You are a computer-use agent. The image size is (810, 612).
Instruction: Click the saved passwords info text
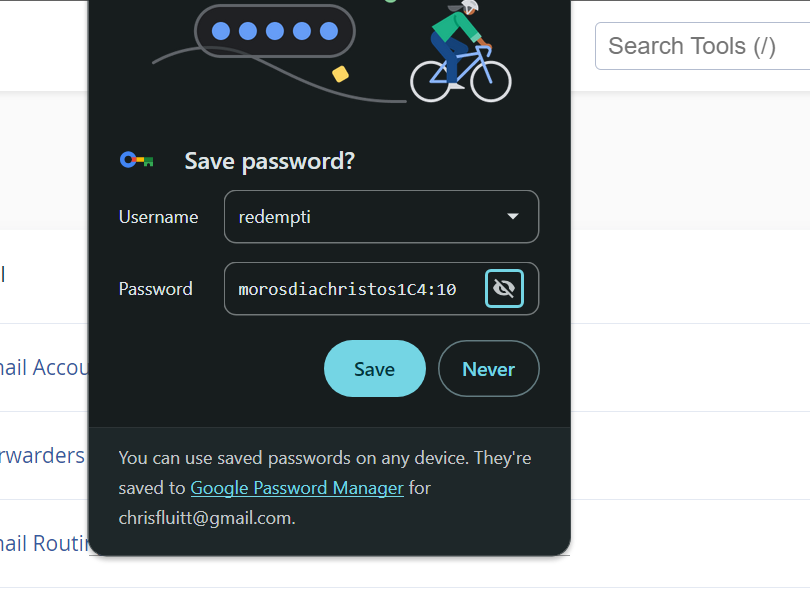coord(324,458)
